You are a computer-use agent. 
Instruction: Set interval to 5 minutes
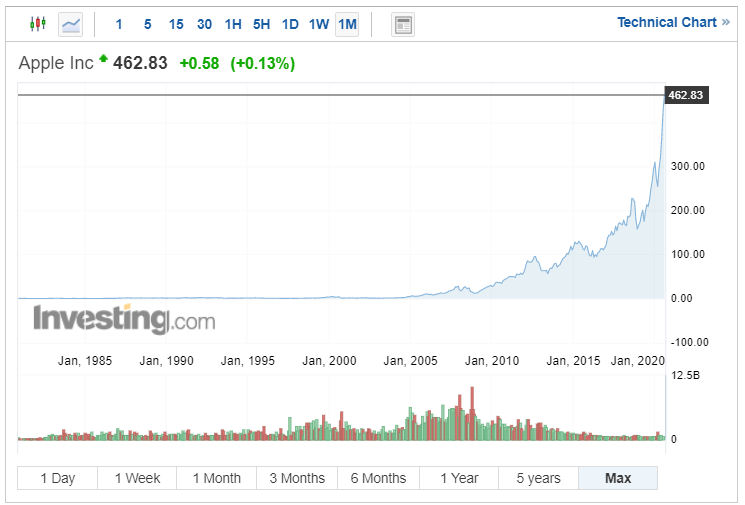(x=147, y=24)
